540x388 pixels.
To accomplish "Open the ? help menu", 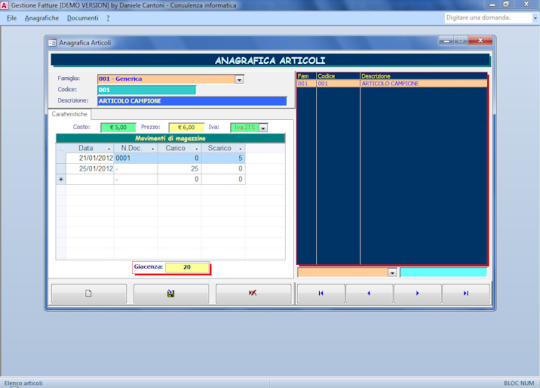I will click(108, 18).
